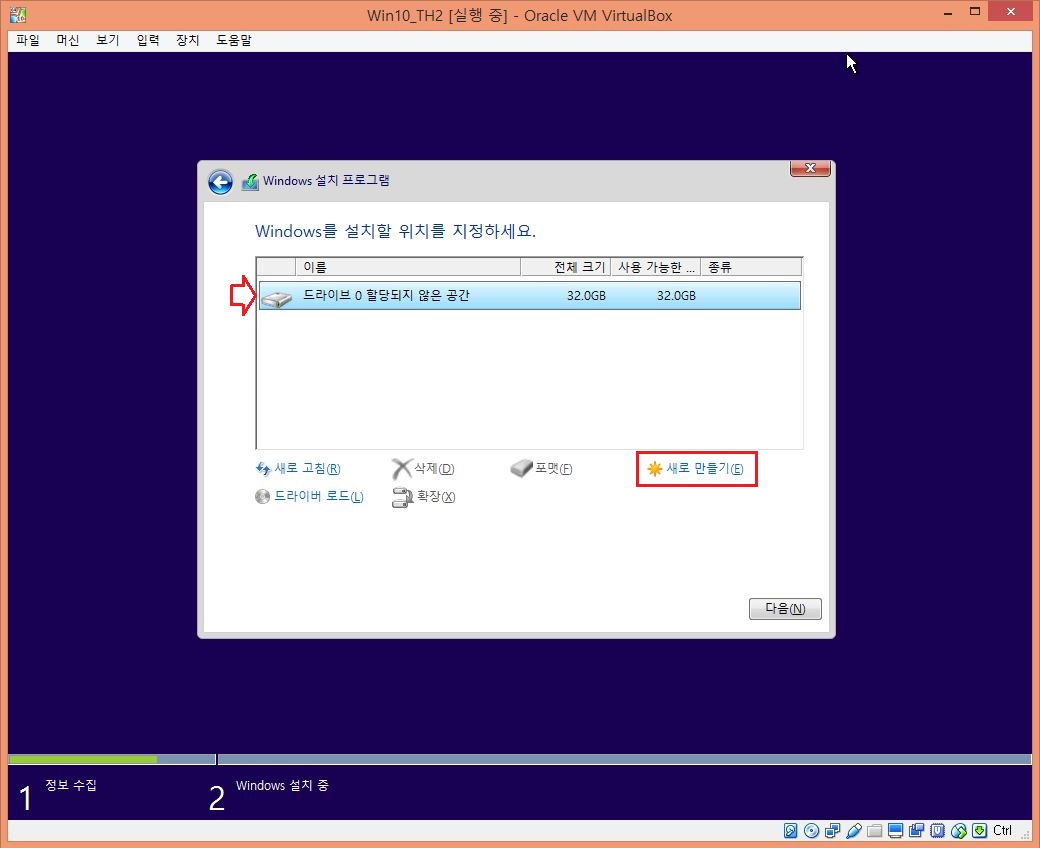Image resolution: width=1040 pixels, height=848 pixels.
Task: Open the 장치 menu
Action: point(188,40)
